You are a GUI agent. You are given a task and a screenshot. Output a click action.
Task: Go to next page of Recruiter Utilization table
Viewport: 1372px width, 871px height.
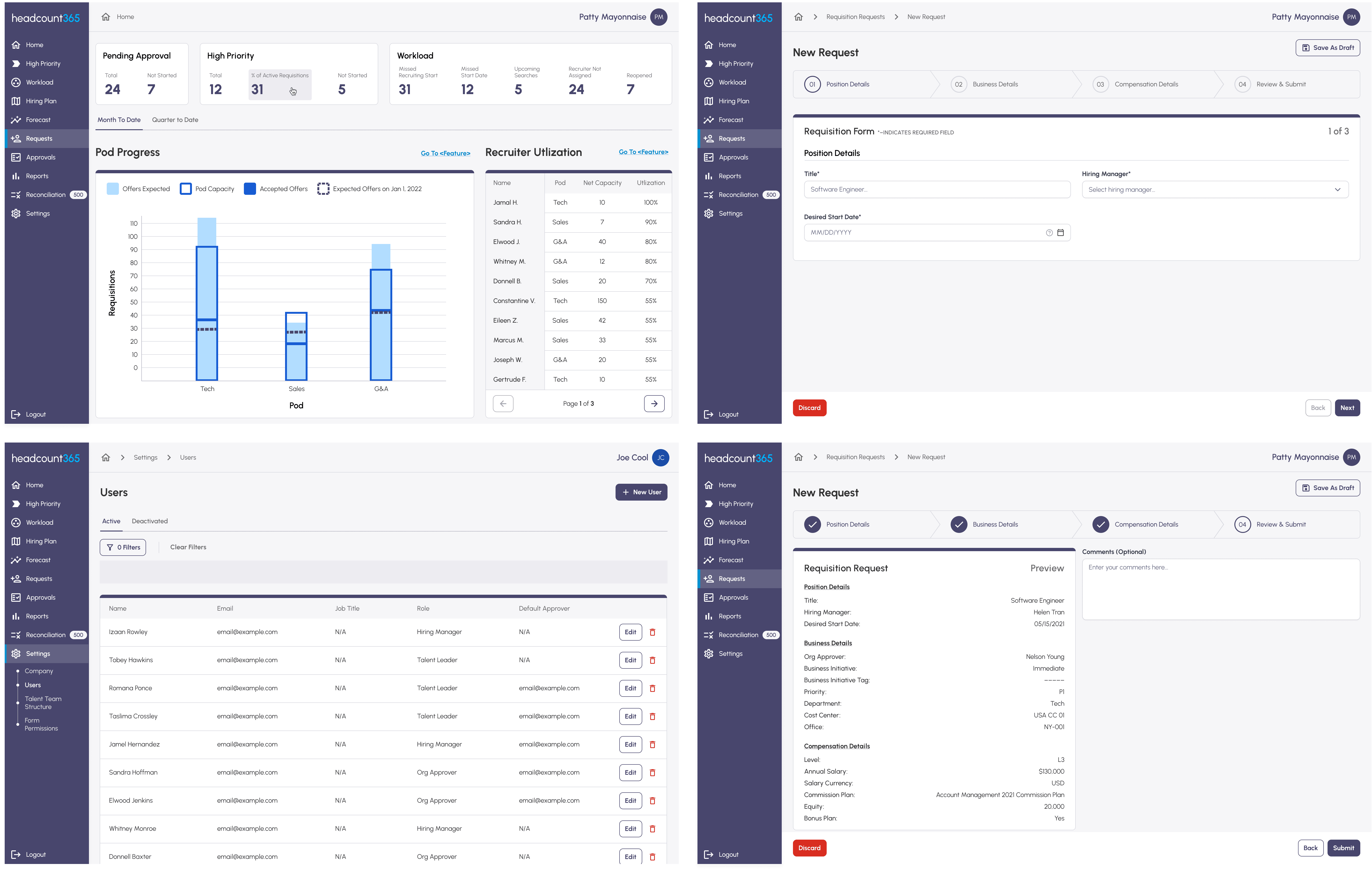654,404
